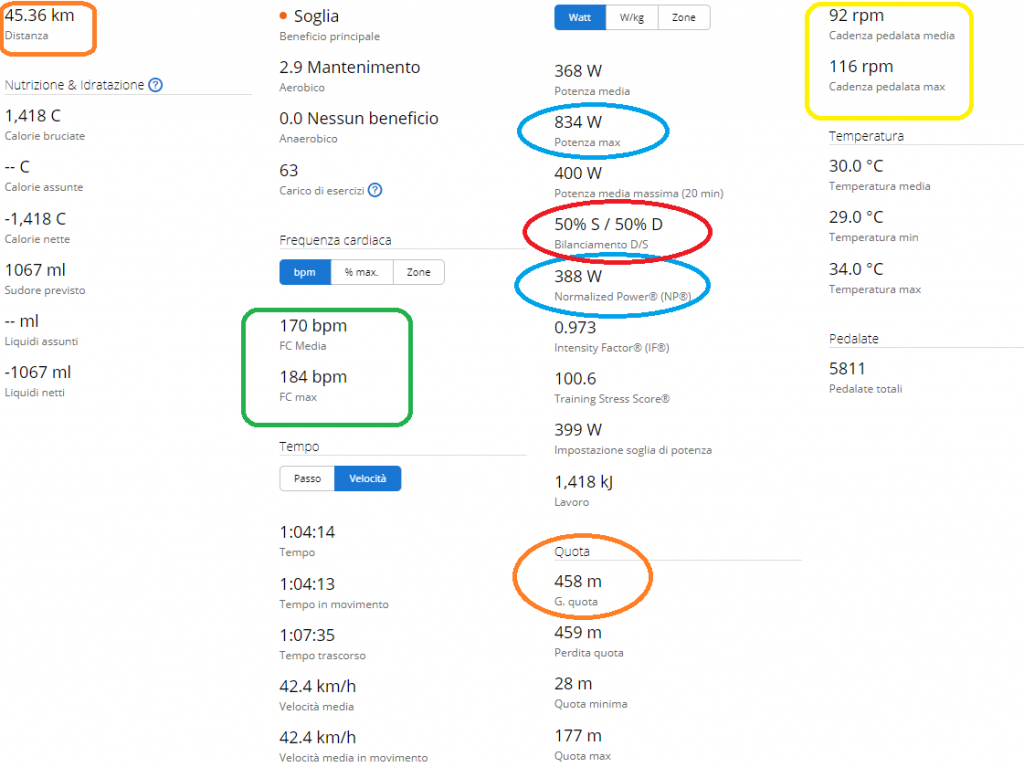1024x767 pixels.
Task: Click -1067 ml Liquidi netti value
Action: pyautogui.click(x=38, y=372)
